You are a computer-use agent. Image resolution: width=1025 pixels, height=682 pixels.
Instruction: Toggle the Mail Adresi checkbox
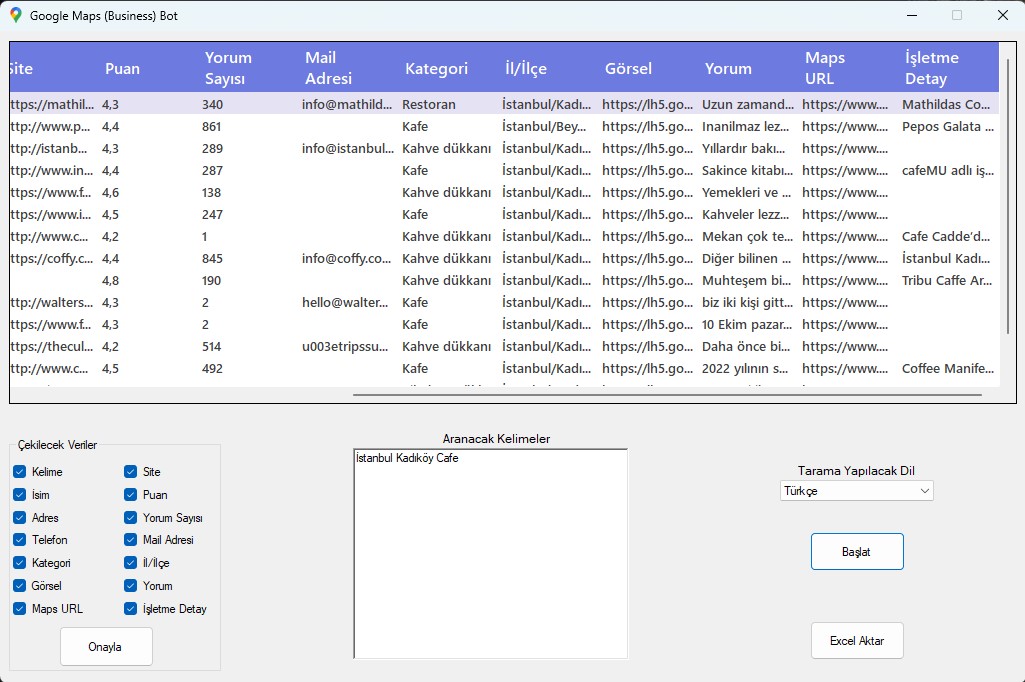click(x=131, y=539)
